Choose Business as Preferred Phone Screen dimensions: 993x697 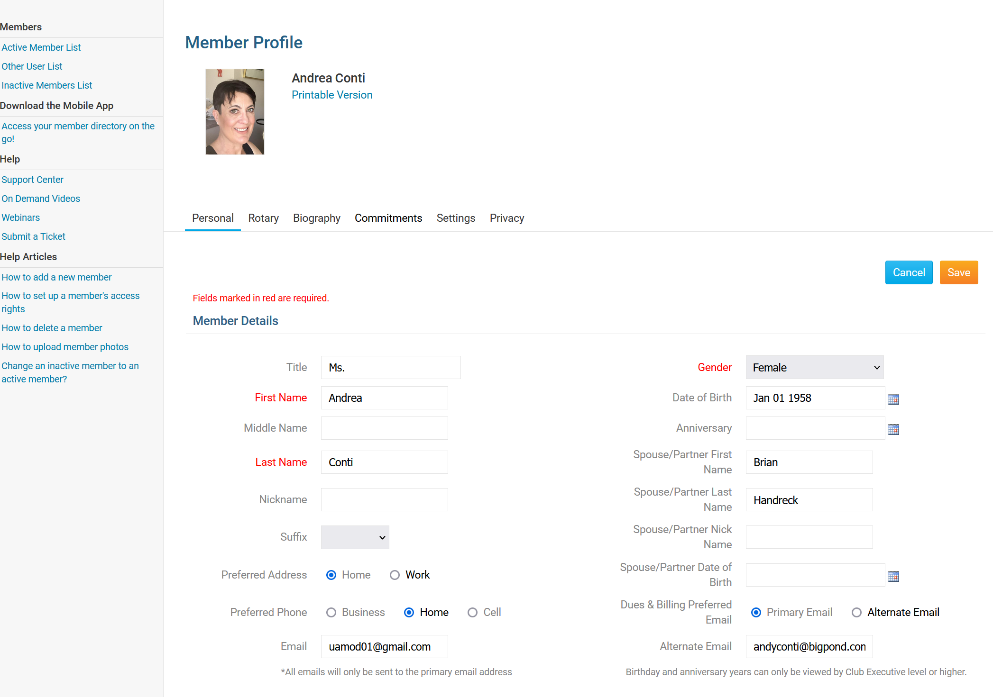(331, 612)
